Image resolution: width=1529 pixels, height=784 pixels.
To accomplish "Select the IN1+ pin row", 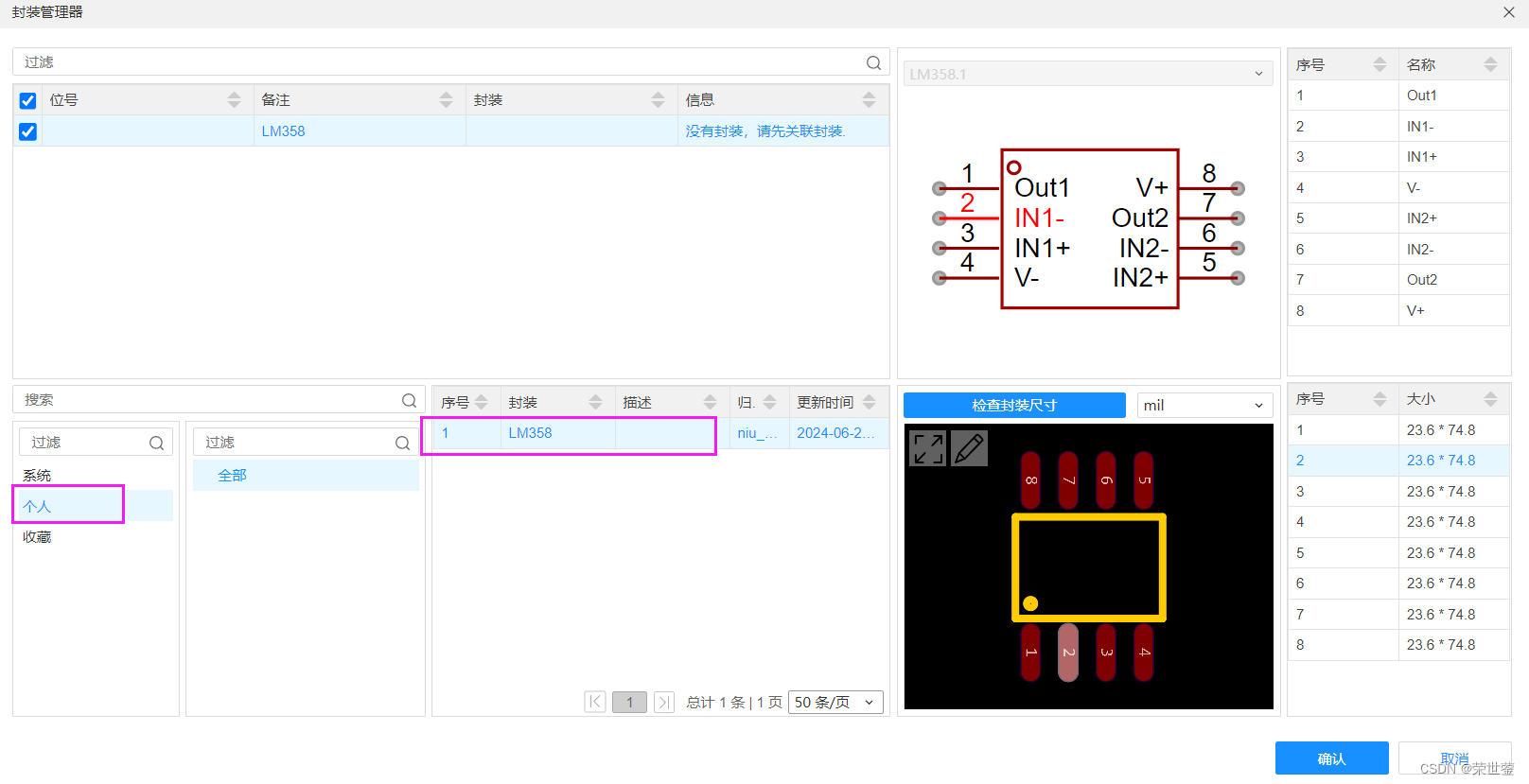I will point(1398,157).
